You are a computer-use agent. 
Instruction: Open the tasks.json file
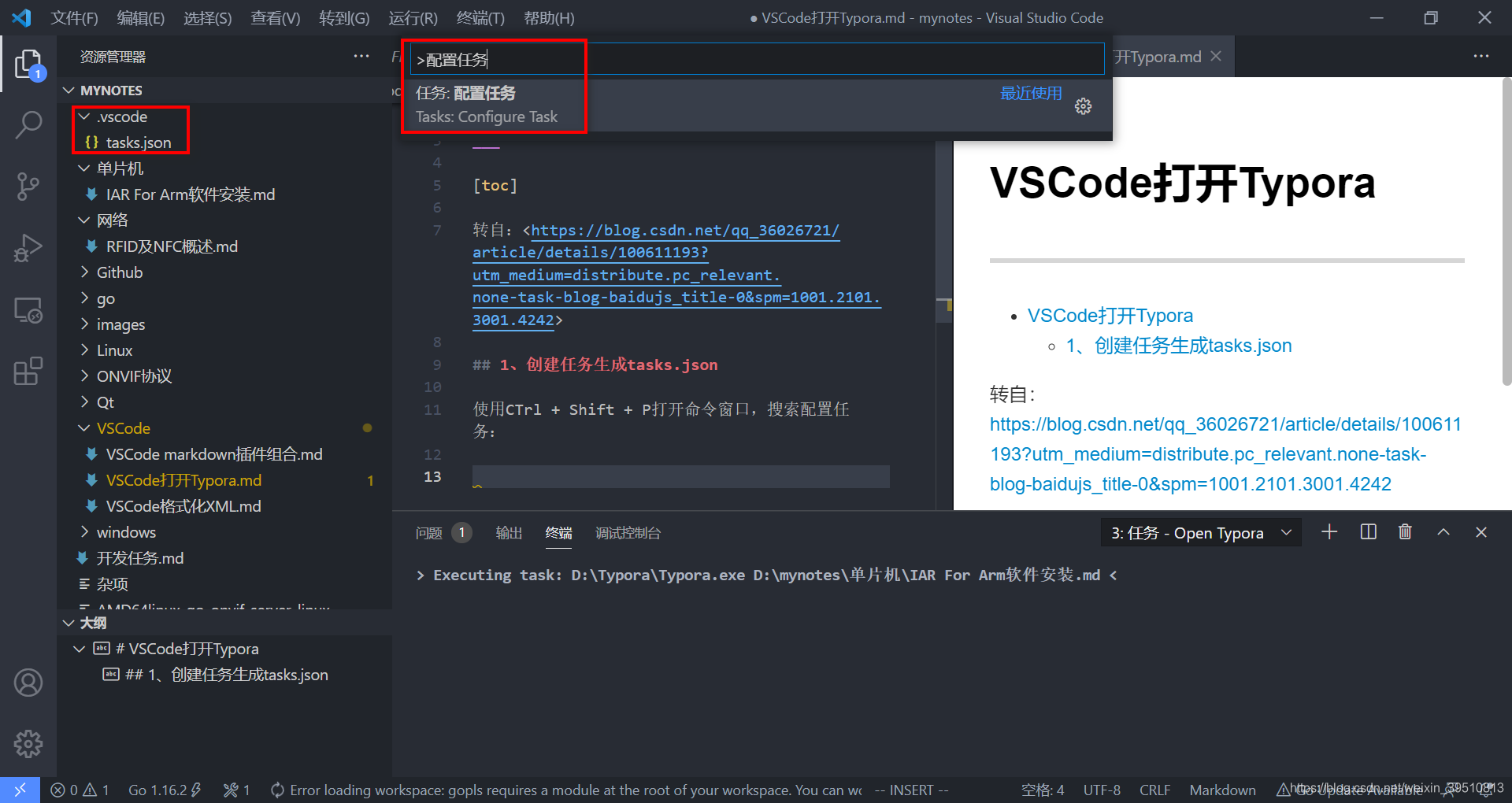tap(139, 142)
